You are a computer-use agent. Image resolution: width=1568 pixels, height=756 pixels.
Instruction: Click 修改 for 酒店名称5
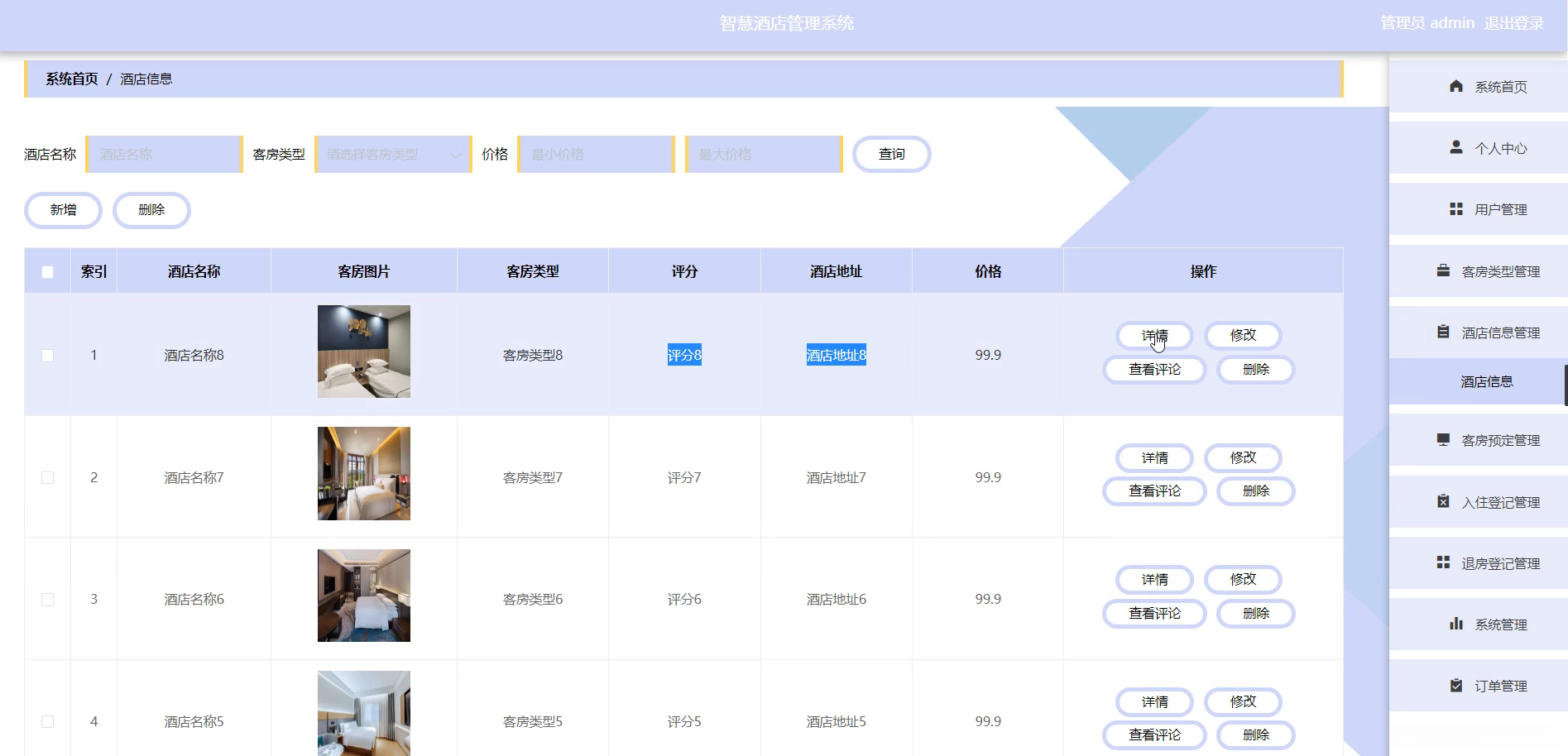[1243, 702]
